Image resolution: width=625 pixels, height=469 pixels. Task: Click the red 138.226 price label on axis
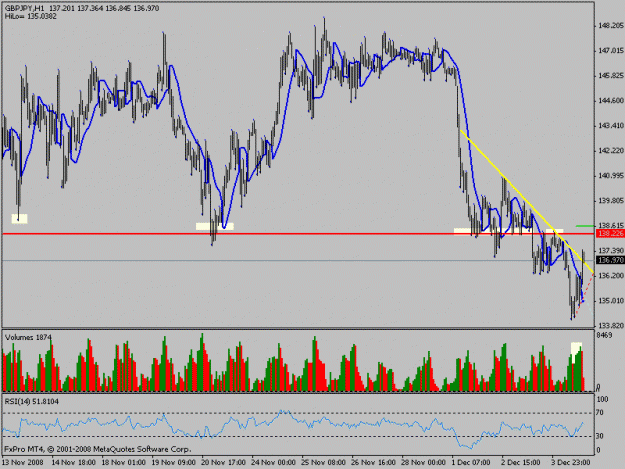[610, 234]
